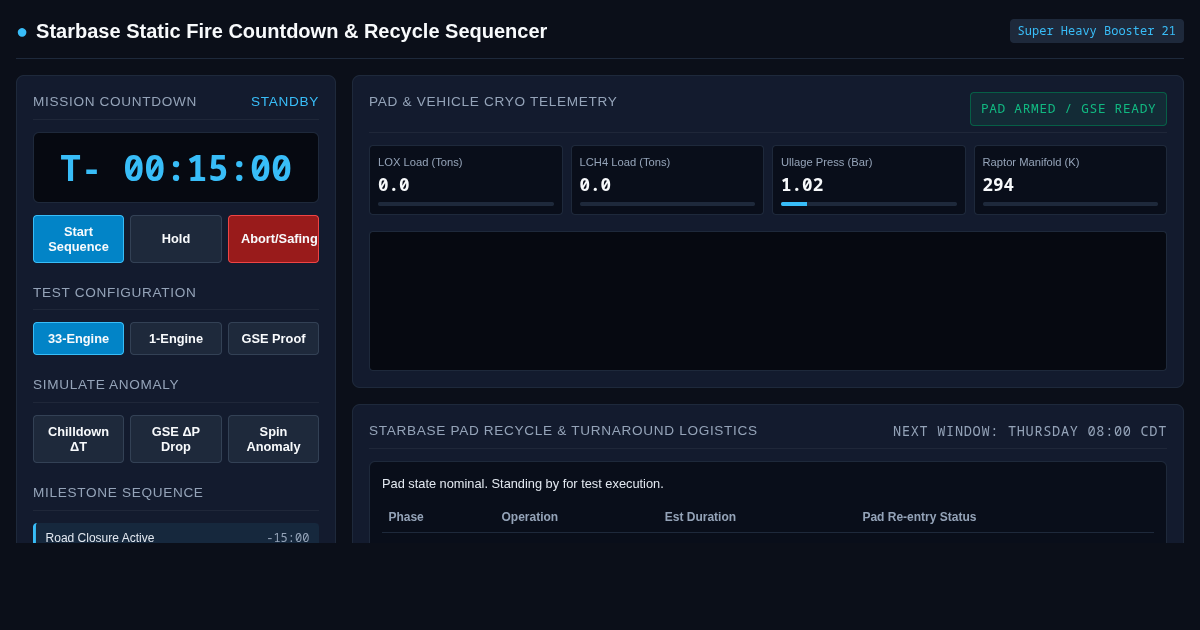The image size is (1200, 630).
Task: Choose the GSE Proof configuration
Action: point(273,339)
